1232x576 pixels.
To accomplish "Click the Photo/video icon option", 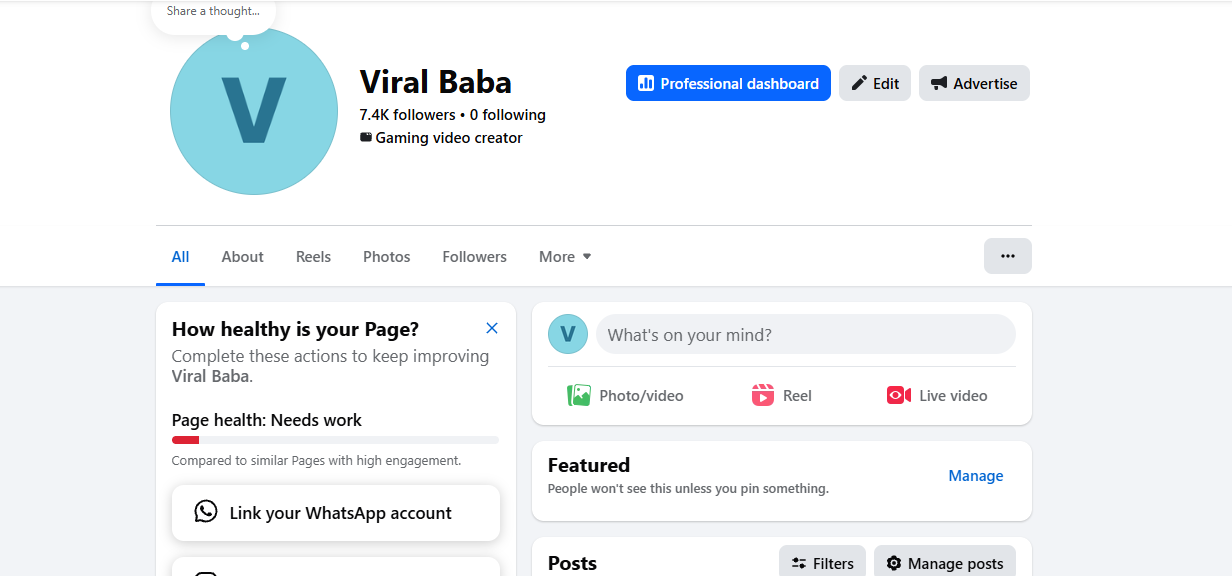I will [626, 396].
